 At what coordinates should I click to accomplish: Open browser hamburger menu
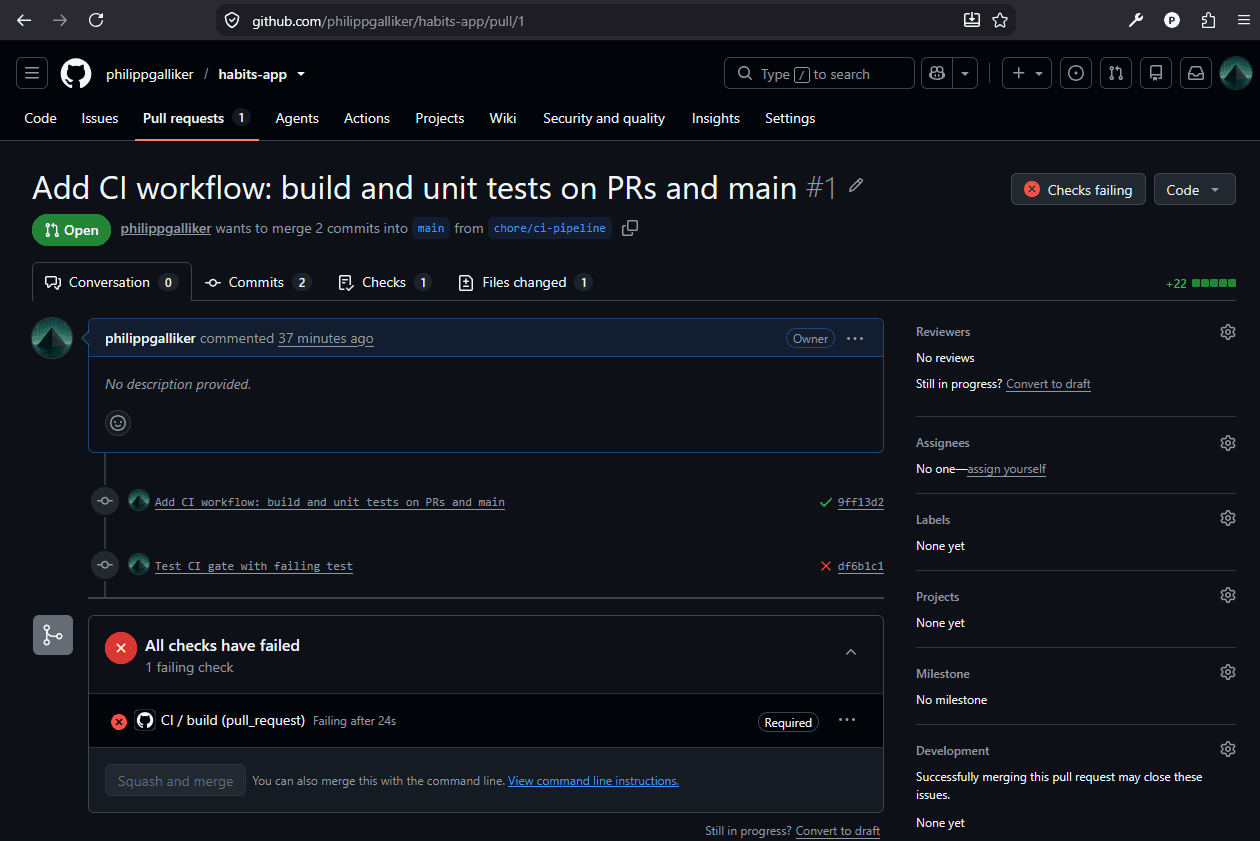click(x=1243, y=20)
